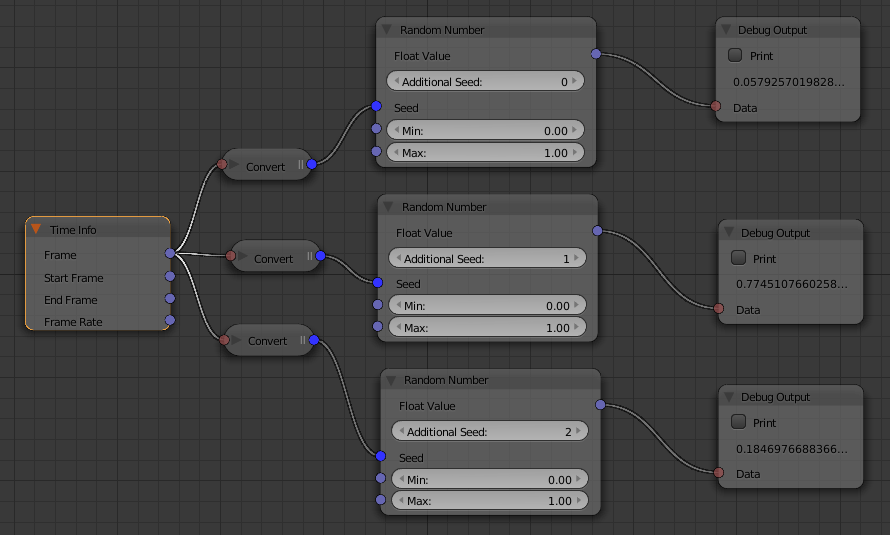The height and width of the screenshot is (535, 890).
Task: Click Data input socket of Debug Output 0.1846976688366
Action: coord(719,473)
